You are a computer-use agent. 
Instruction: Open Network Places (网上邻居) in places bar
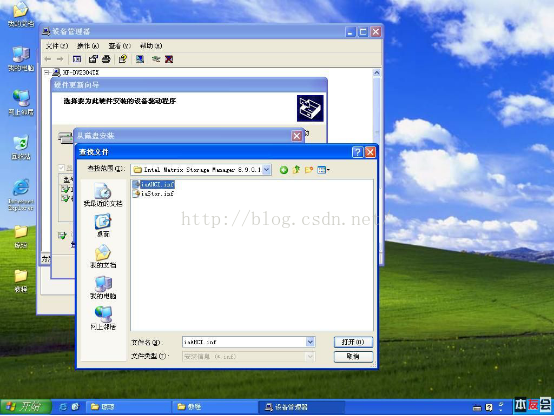(103, 318)
